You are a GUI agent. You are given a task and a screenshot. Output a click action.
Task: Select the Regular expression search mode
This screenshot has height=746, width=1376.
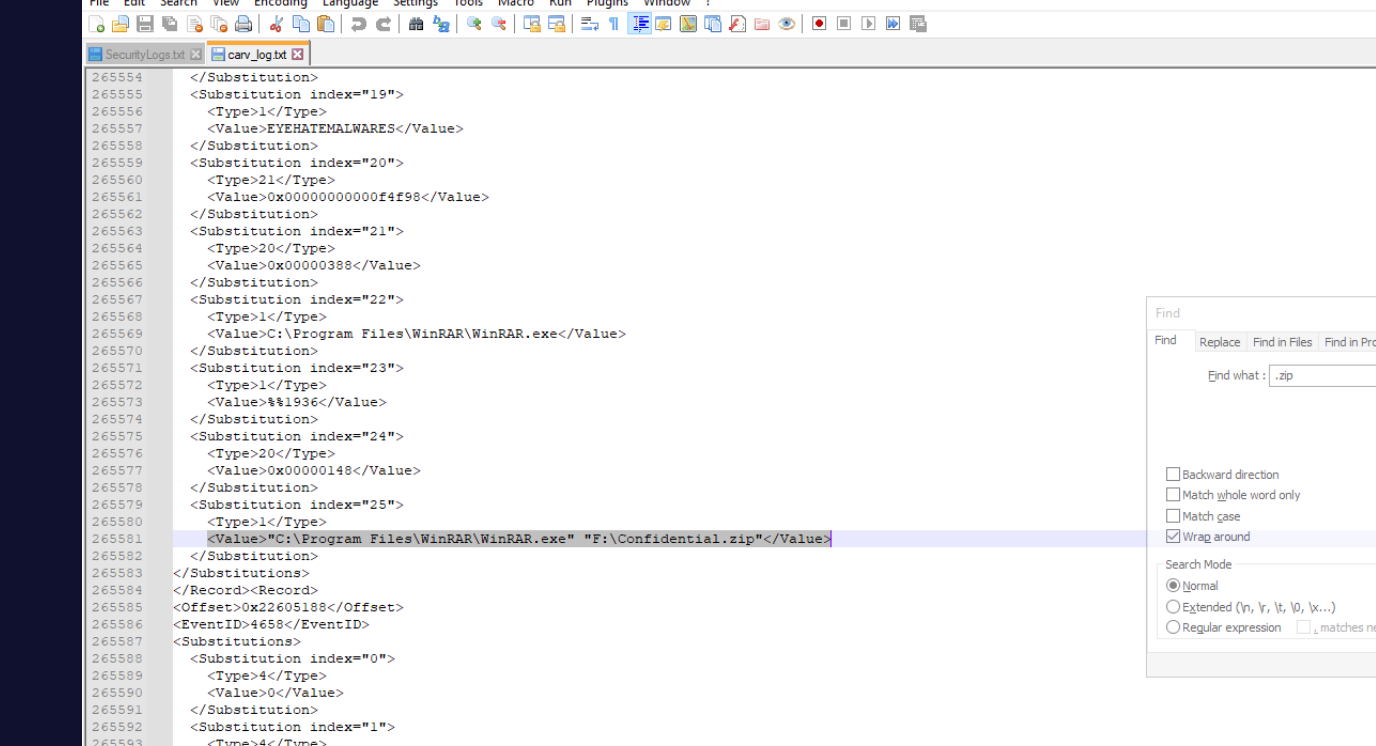point(1173,628)
